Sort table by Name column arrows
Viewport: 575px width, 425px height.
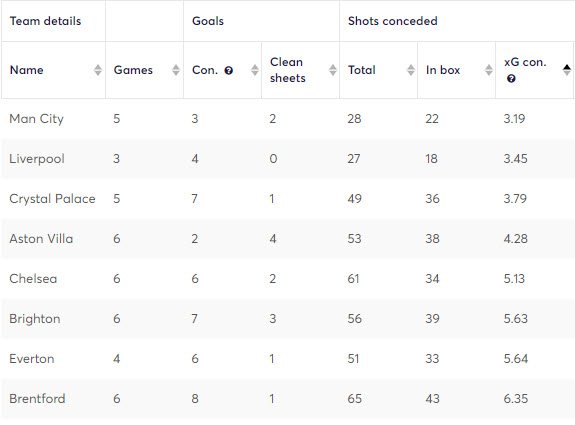pos(98,70)
